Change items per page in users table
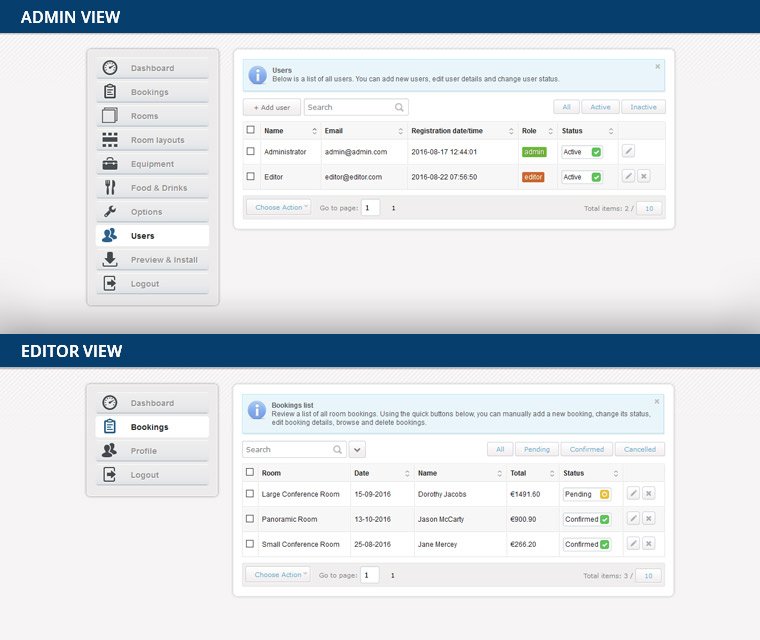The width and height of the screenshot is (760, 640). click(649, 208)
